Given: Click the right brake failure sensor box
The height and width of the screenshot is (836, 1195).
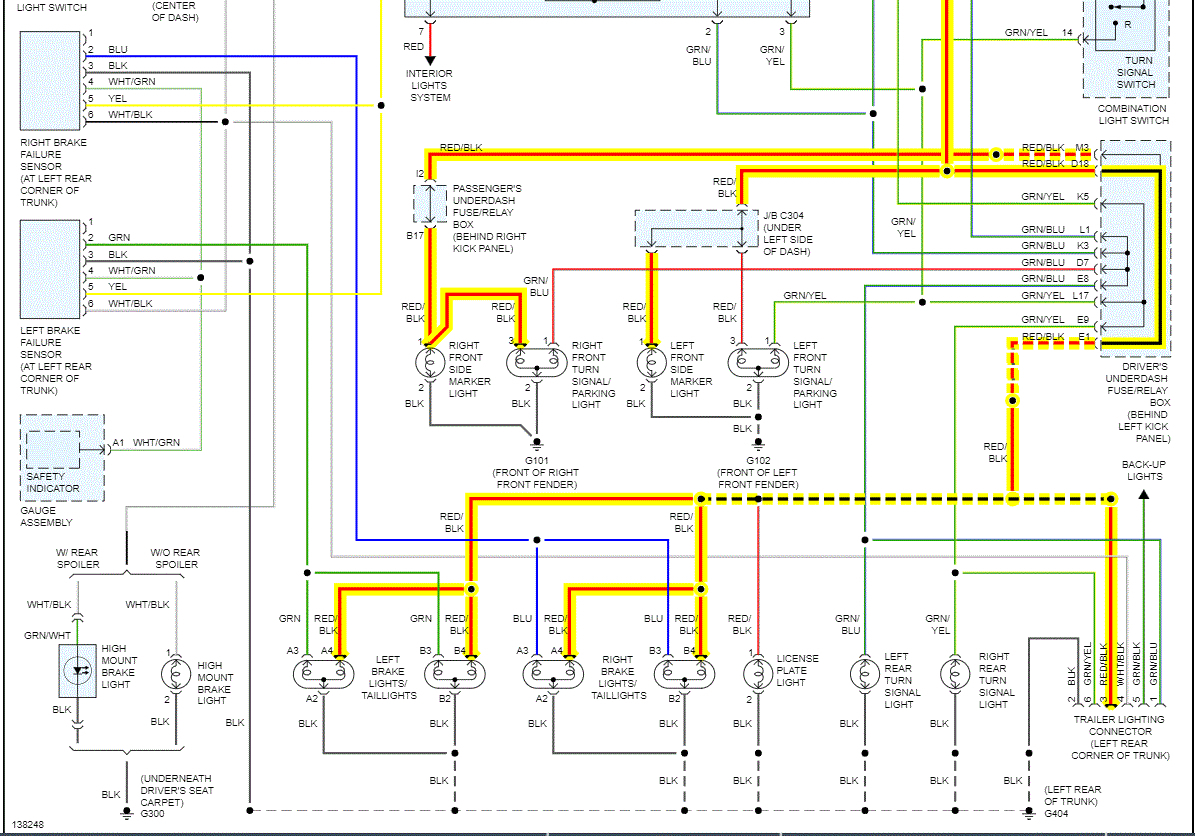Looking at the screenshot, I should coord(50,80).
